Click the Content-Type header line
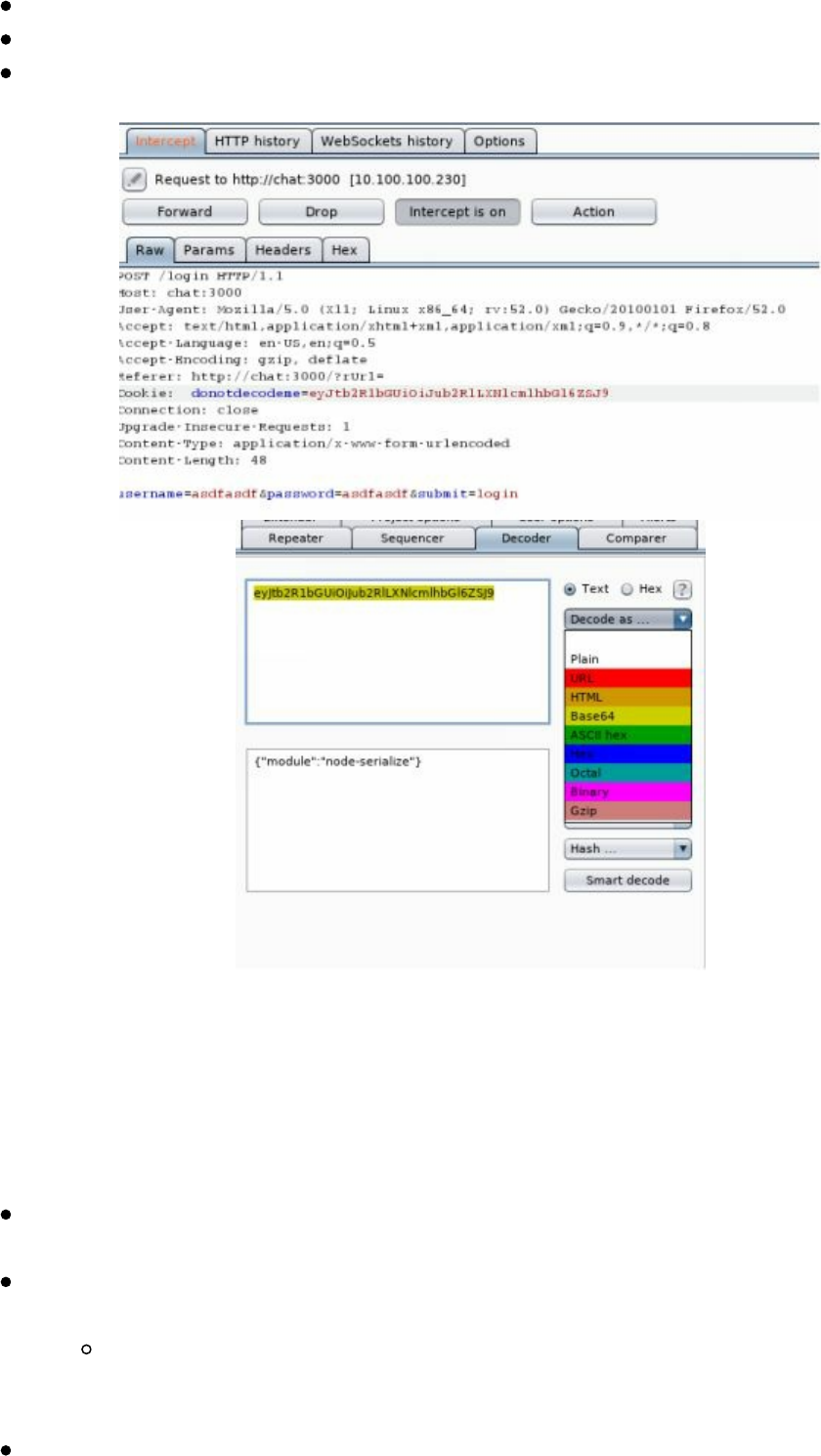The height and width of the screenshot is (1456, 821). pos(314,443)
